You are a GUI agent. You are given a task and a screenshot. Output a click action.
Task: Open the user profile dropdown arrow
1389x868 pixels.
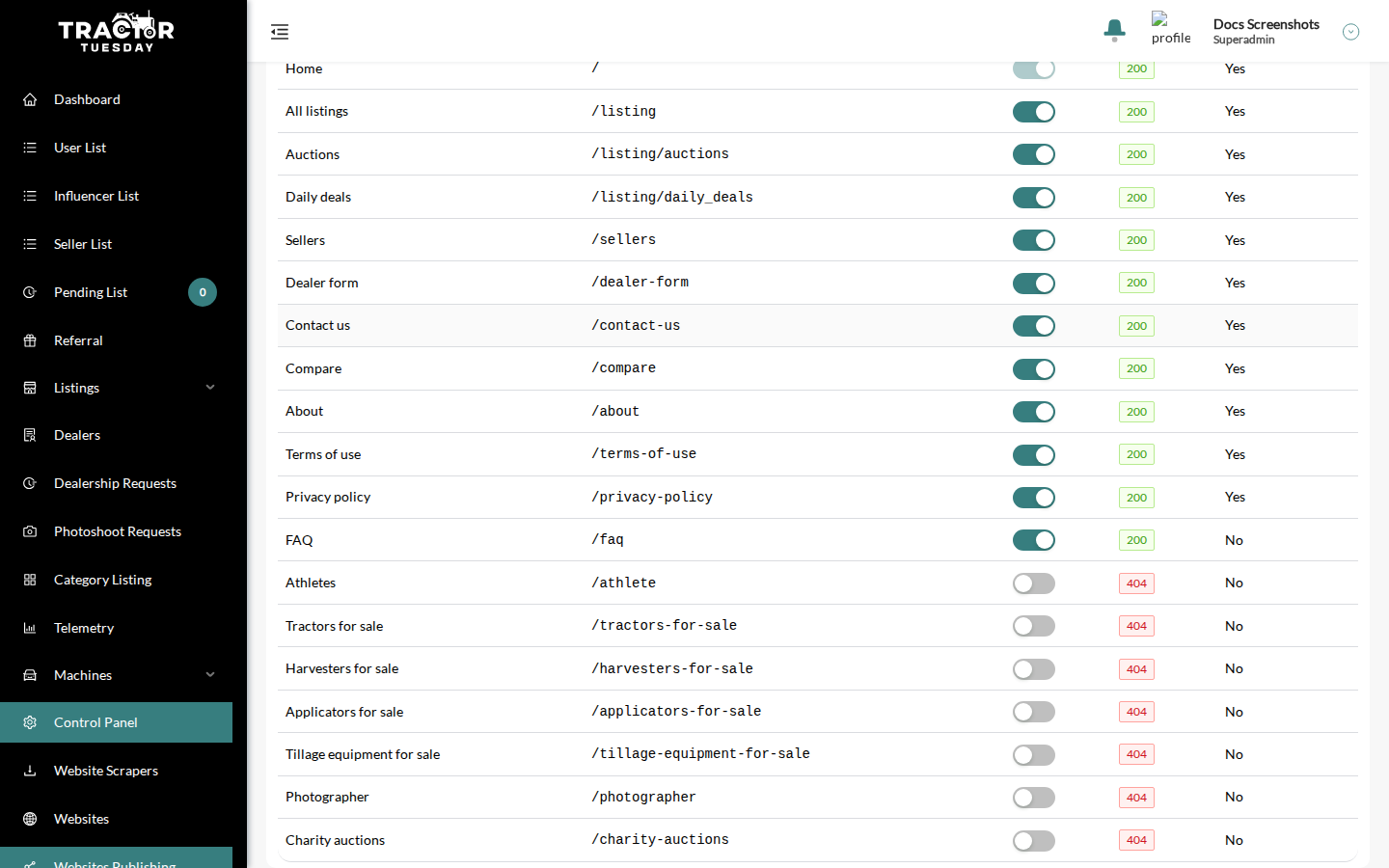click(x=1351, y=32)
